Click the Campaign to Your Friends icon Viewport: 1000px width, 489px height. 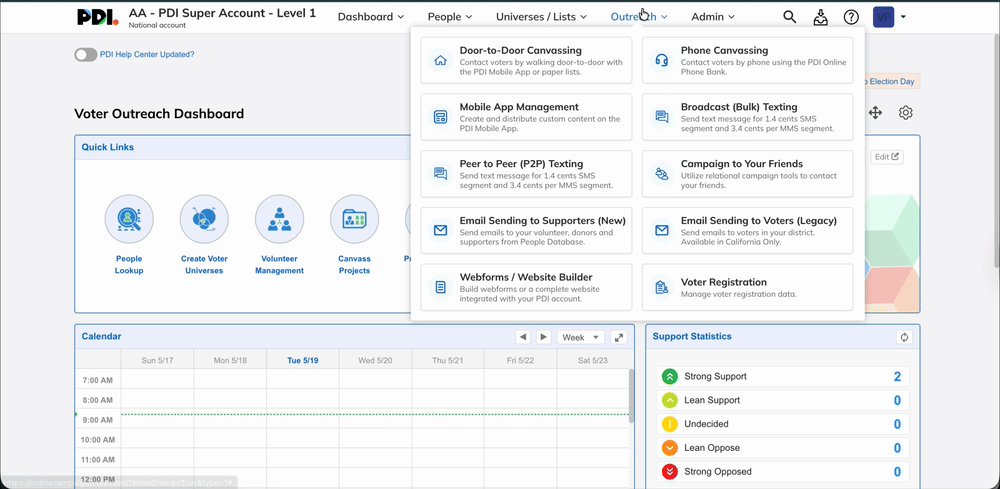pyautogui.click(x=661, y=174)
